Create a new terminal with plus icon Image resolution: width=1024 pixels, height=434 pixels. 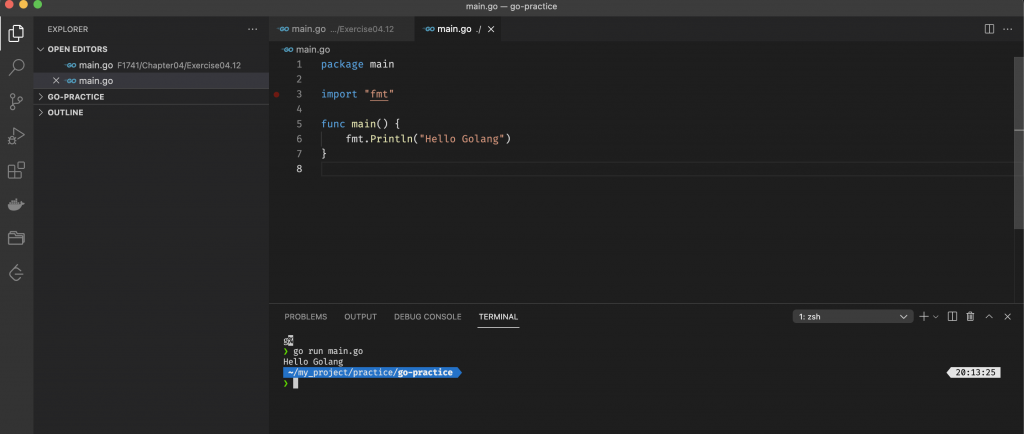(924, 317)
